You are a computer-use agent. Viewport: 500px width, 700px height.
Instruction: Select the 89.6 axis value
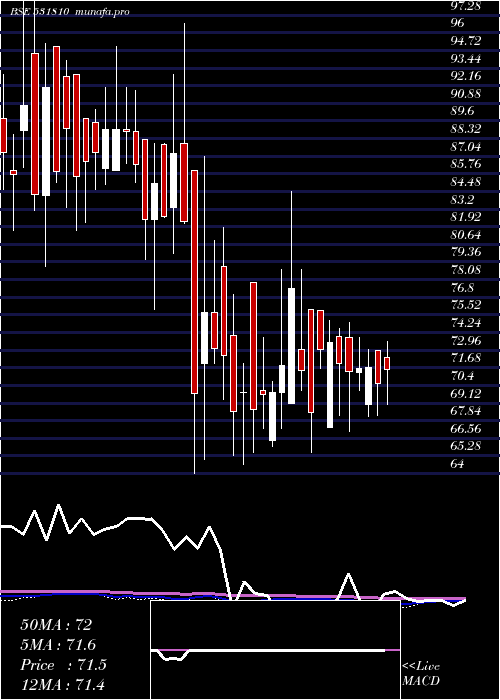[464, 111]
